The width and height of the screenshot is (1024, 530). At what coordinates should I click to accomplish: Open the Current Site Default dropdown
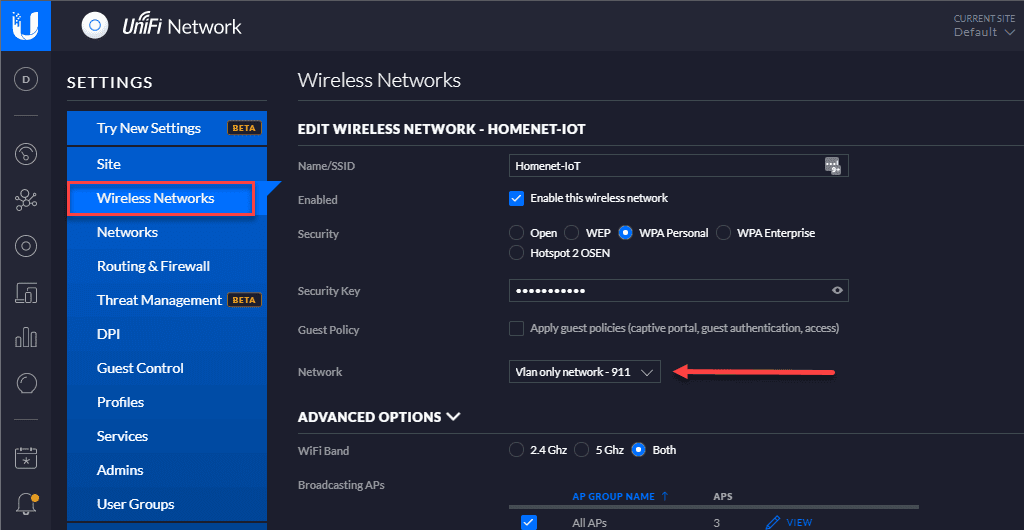click(x=981, y=32)
